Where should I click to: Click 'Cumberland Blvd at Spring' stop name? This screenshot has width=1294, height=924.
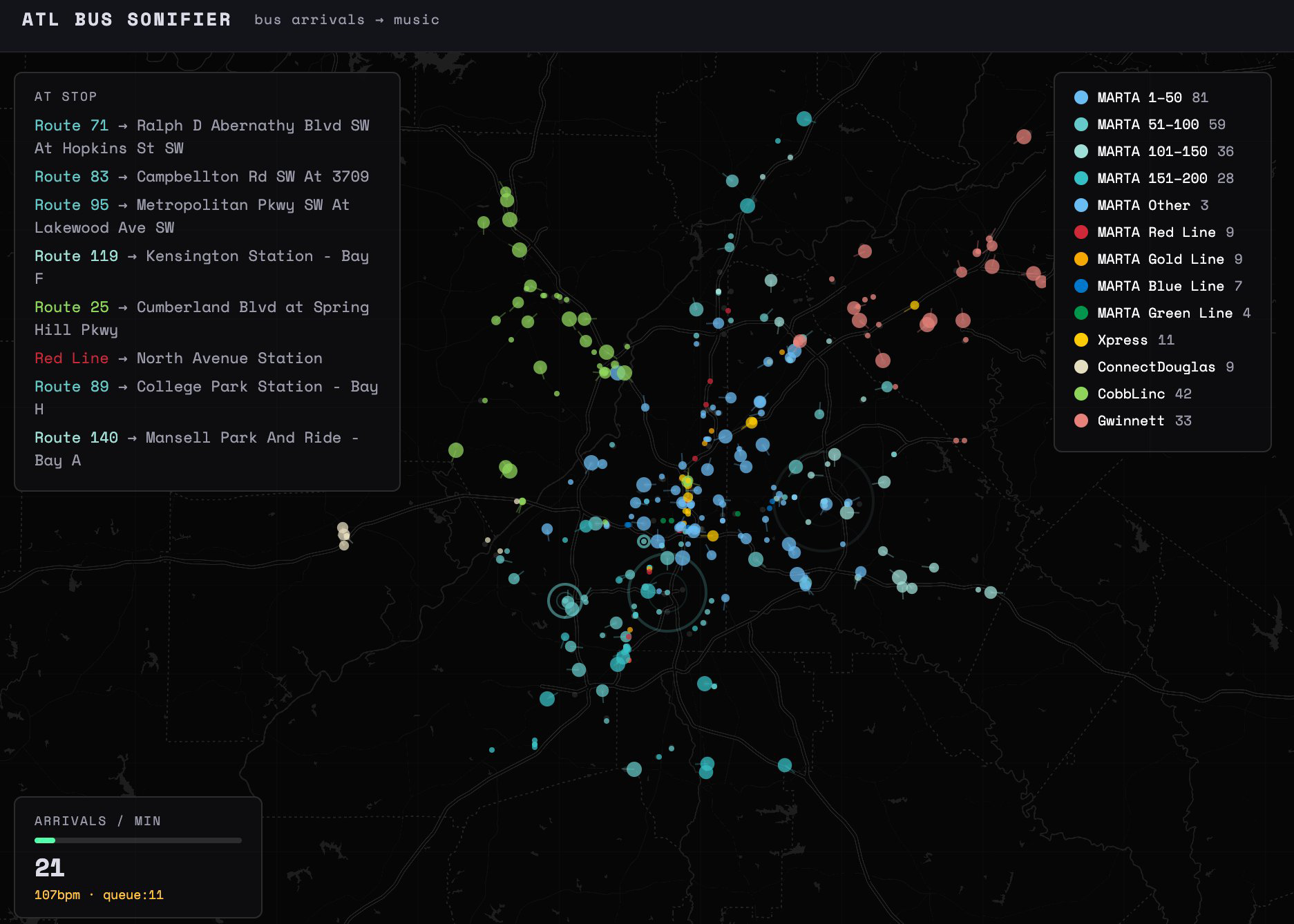click(x=253, y=307)
